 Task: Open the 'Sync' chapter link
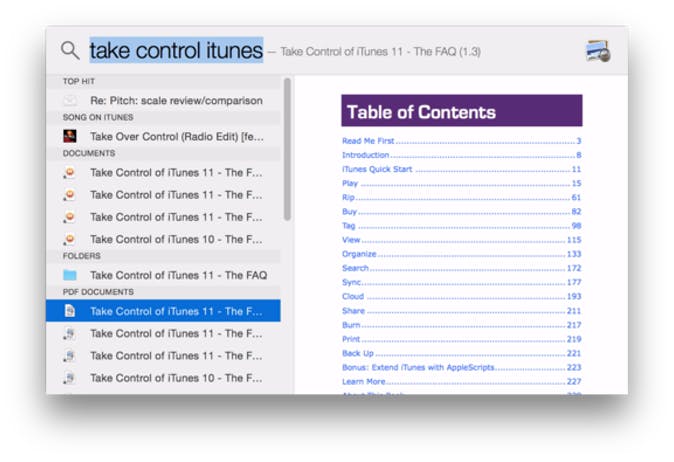(461, 283)
